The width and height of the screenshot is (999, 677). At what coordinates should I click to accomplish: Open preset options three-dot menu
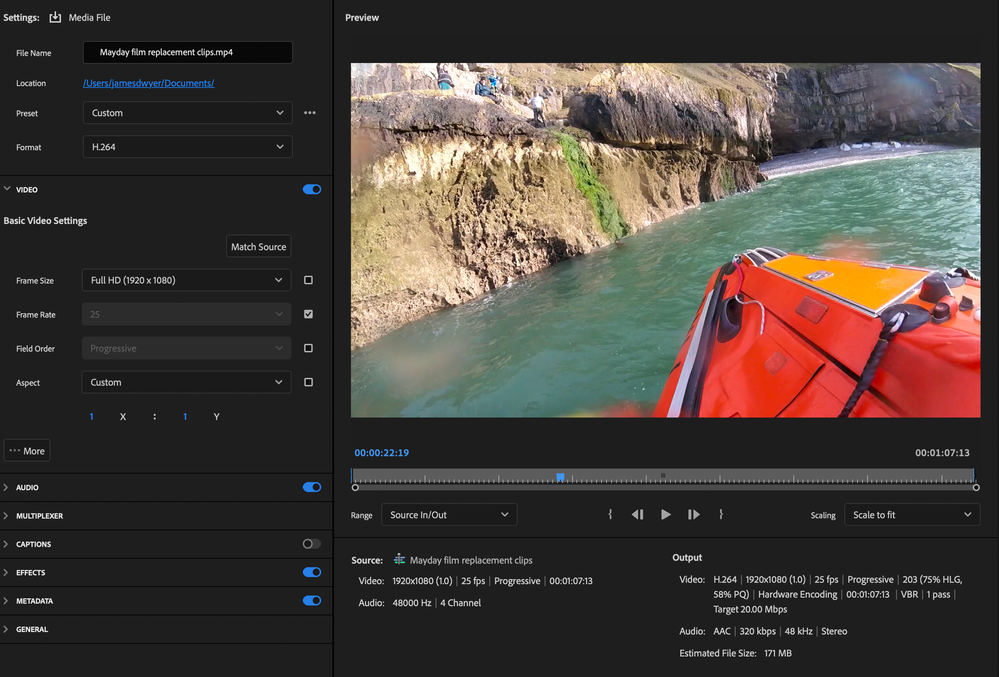[310, 113]
